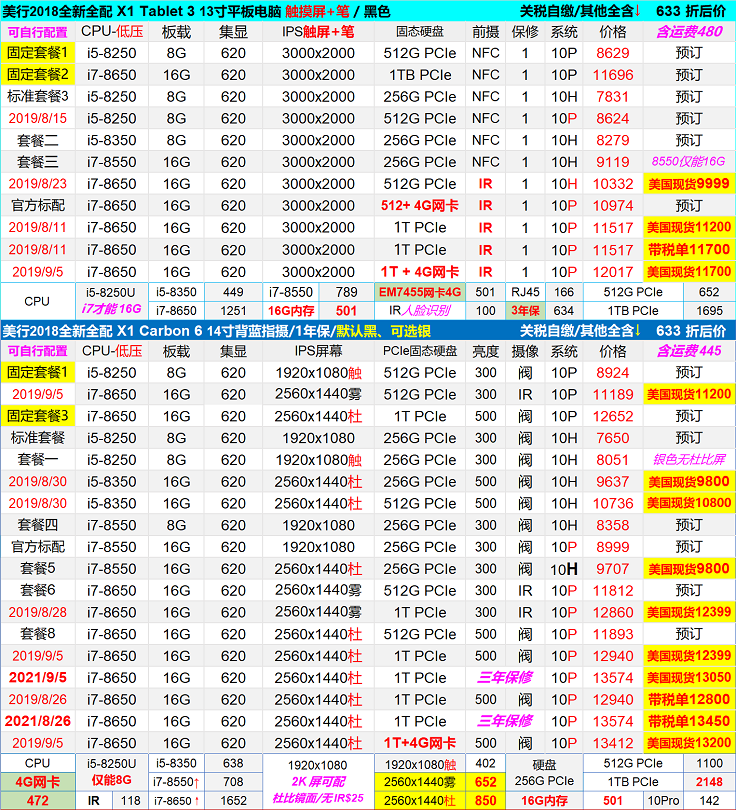
Task: Click the i7才能16G note
Action: [112, 309]
